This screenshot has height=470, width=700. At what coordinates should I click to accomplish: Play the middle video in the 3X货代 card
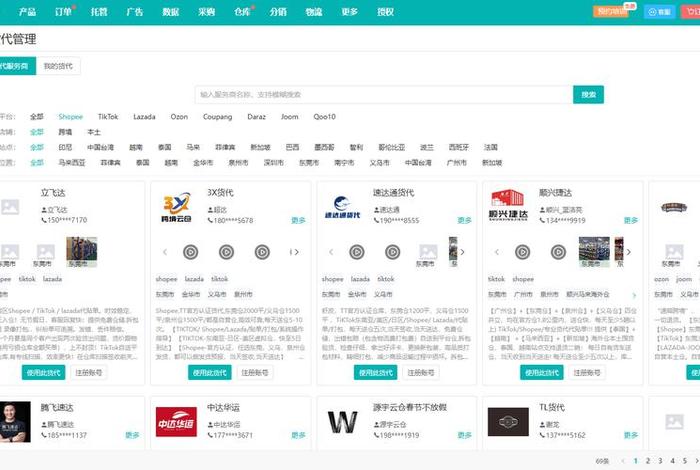(x=226, y=252)
